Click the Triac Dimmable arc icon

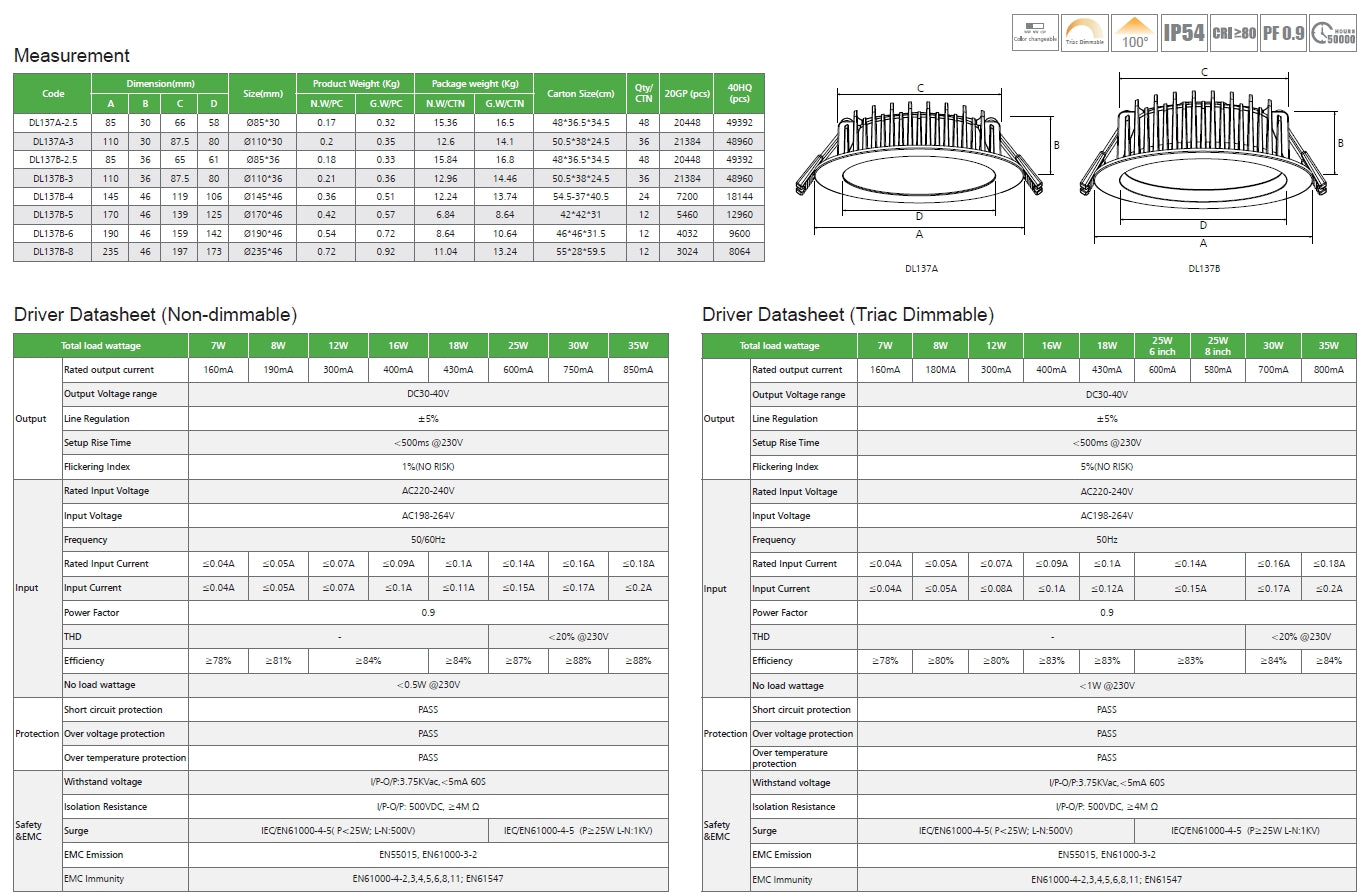[x=1084, y=32]
